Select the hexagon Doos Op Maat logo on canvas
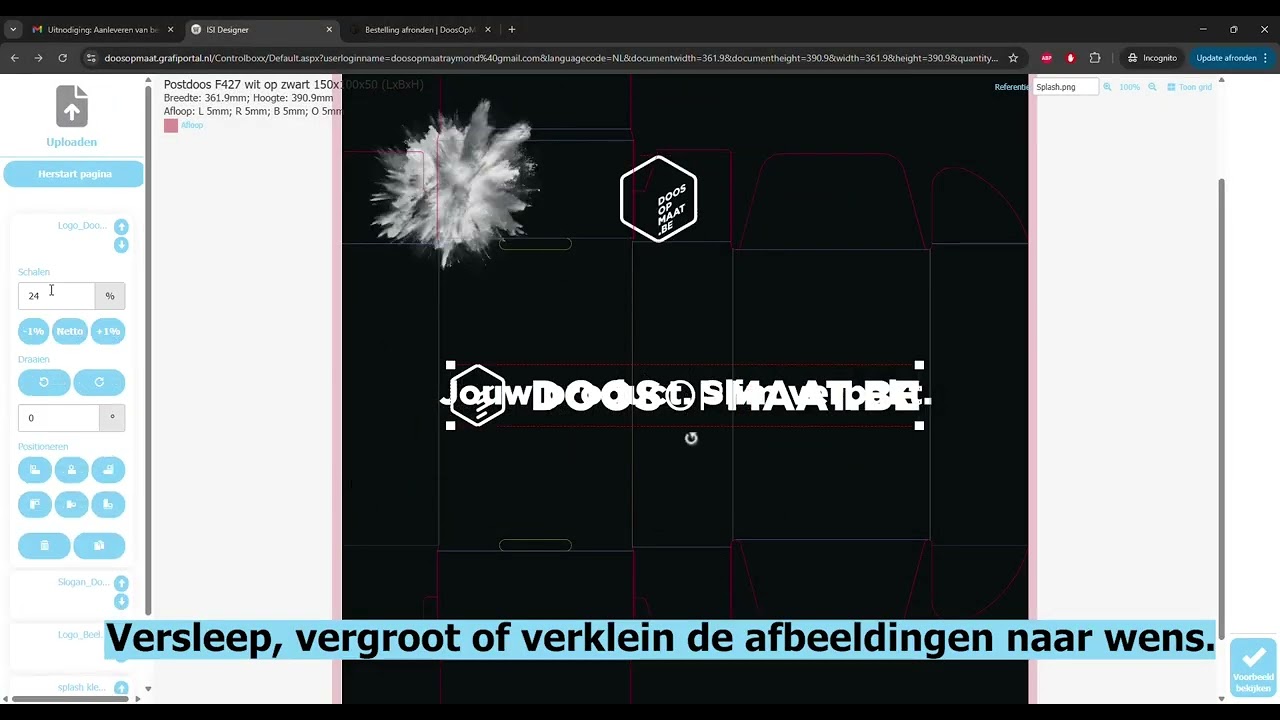The image size is (1280, 720). [658, 198]
